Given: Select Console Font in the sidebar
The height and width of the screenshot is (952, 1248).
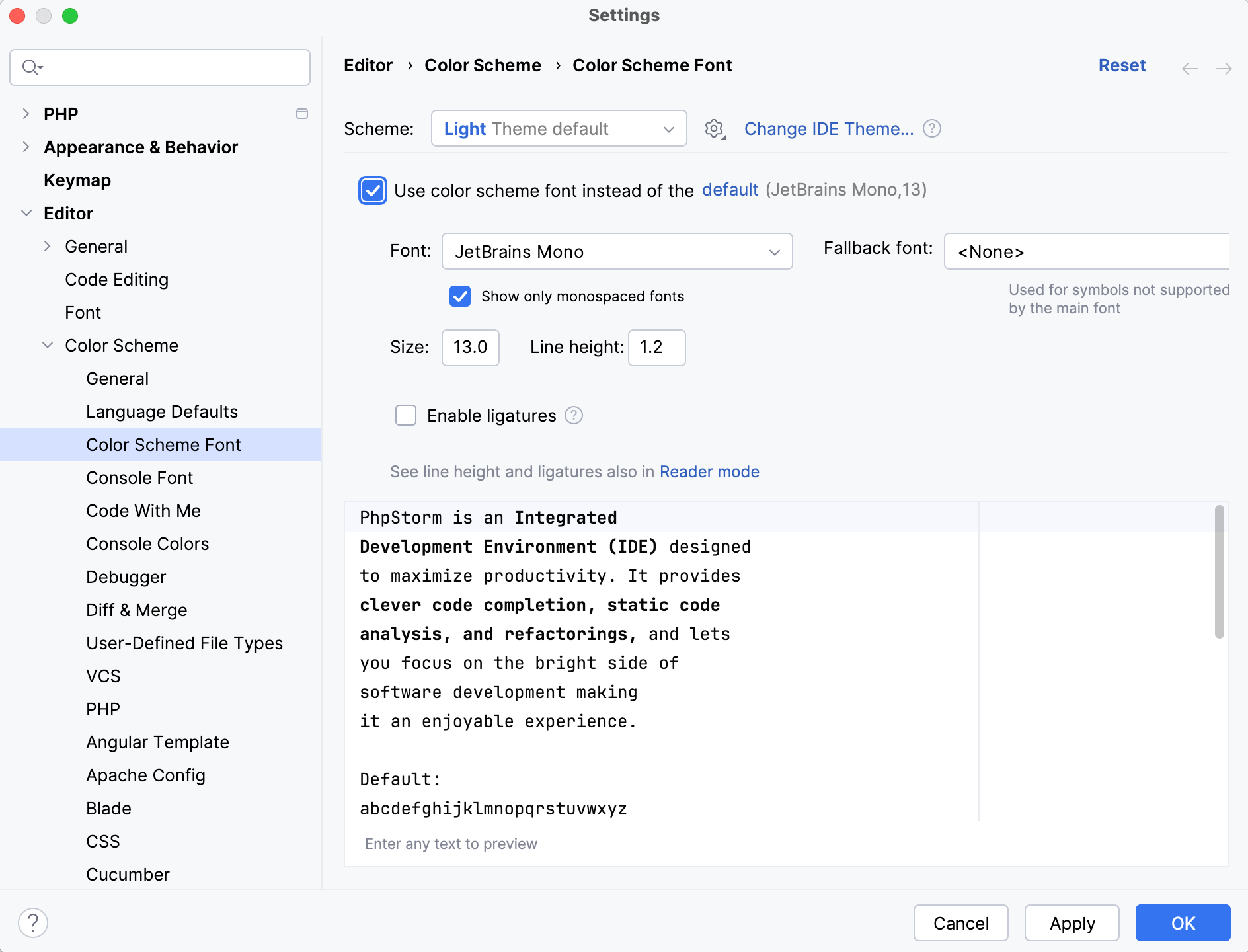Looking at the screenshot, I should 139,477.
